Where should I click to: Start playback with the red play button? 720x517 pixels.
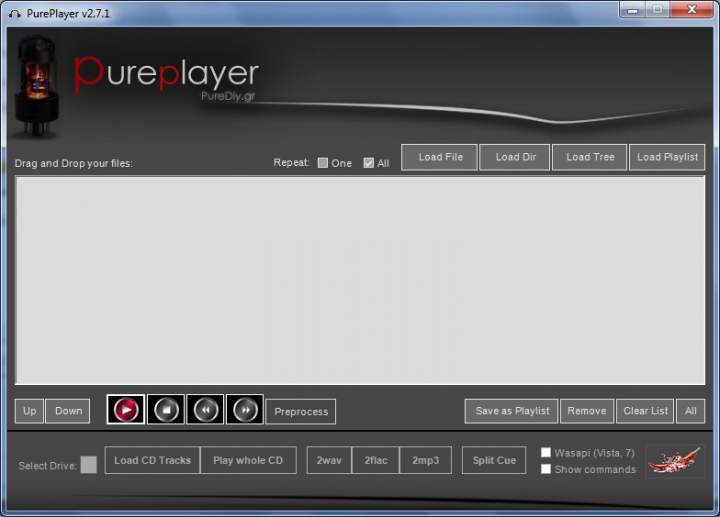pos(126,409)
